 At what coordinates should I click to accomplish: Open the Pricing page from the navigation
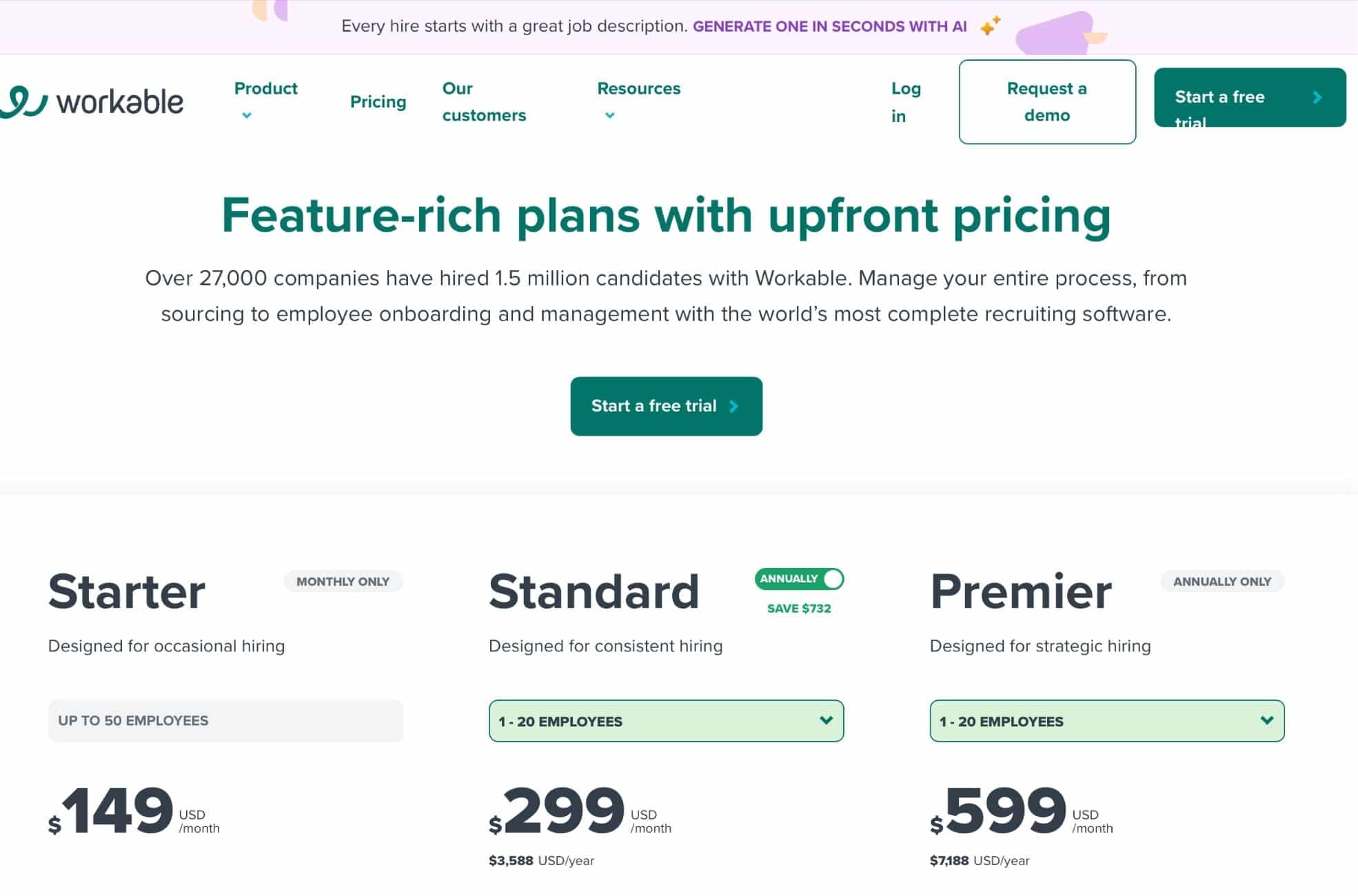378,101
